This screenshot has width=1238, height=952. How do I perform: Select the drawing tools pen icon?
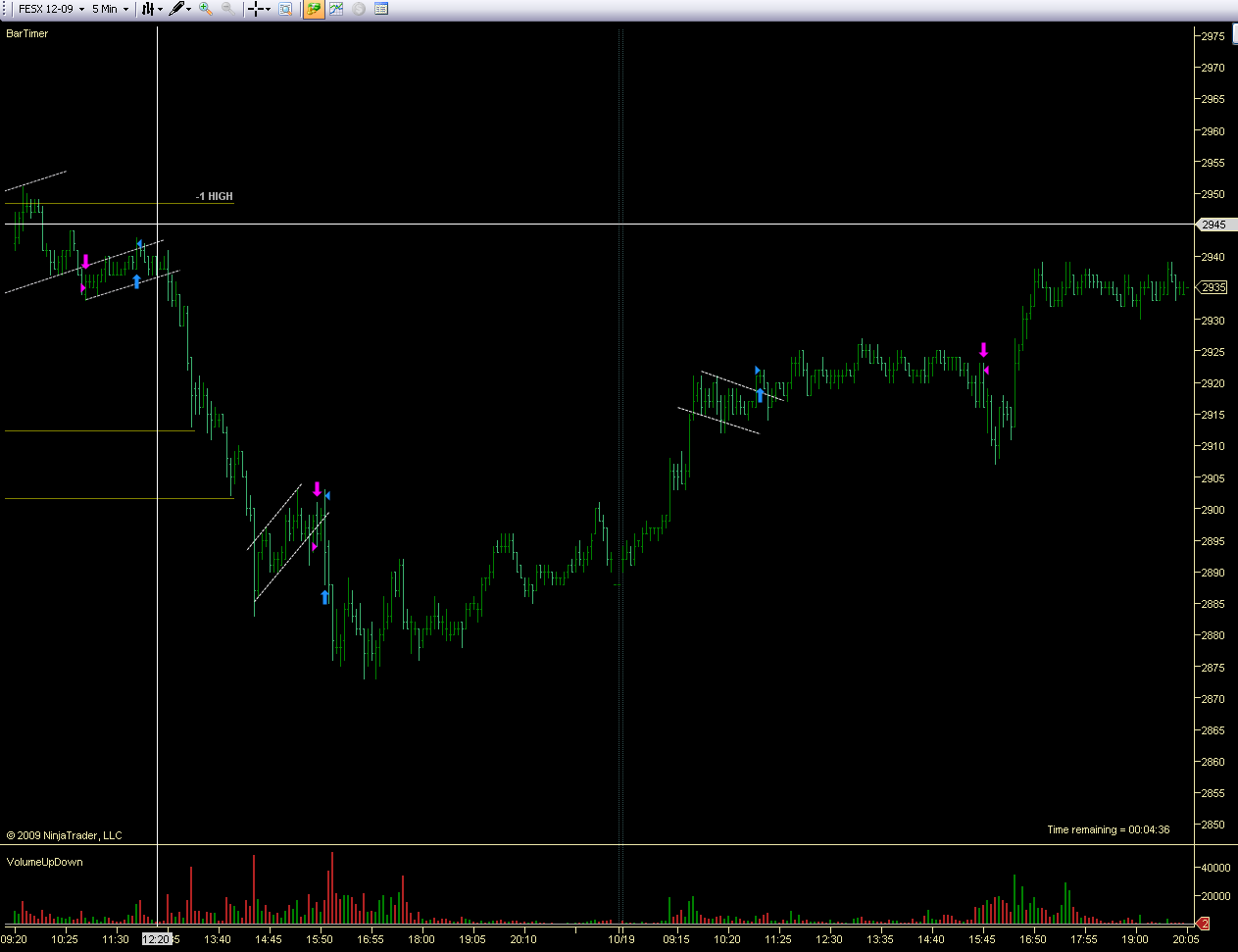(x=175, y=9)
